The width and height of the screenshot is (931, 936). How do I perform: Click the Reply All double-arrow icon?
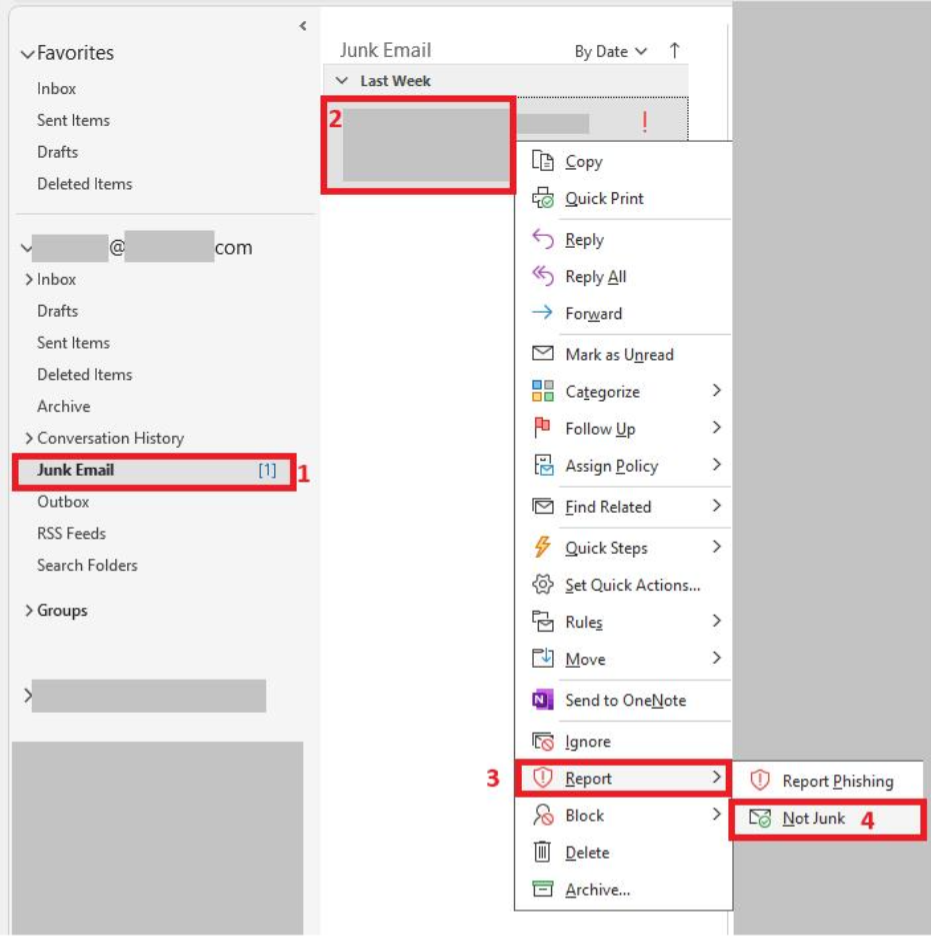point(542,276)
